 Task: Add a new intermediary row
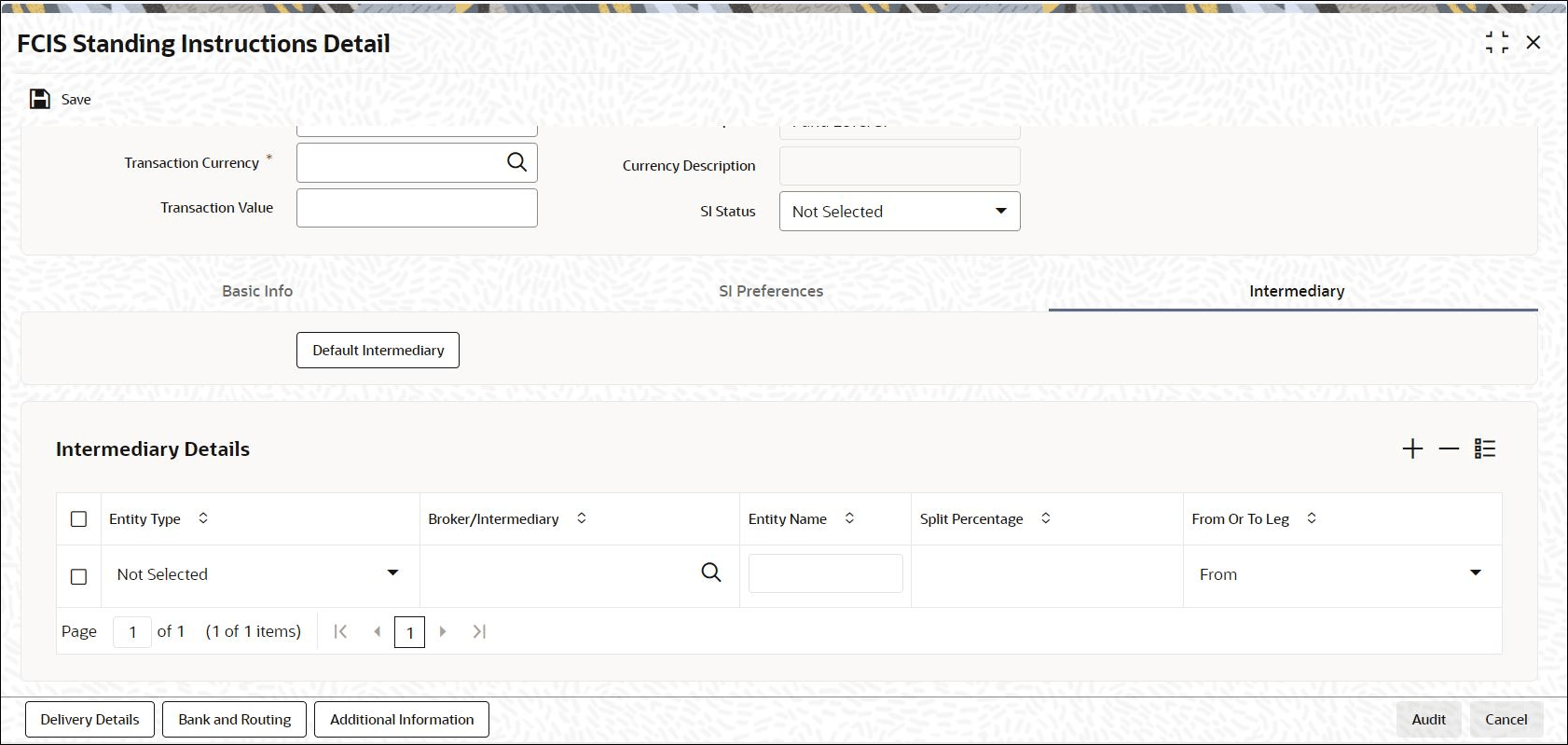(x=1412, y=449)
